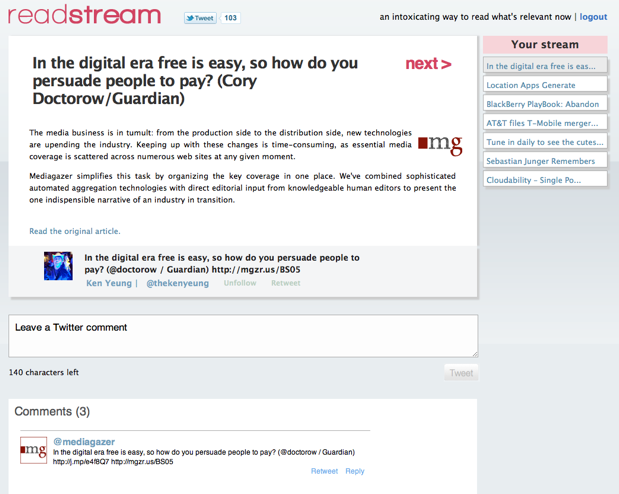This screenshot has width=619, height=494.
Task: Click the '140 characters left' counter
Action: pos(44,372)
